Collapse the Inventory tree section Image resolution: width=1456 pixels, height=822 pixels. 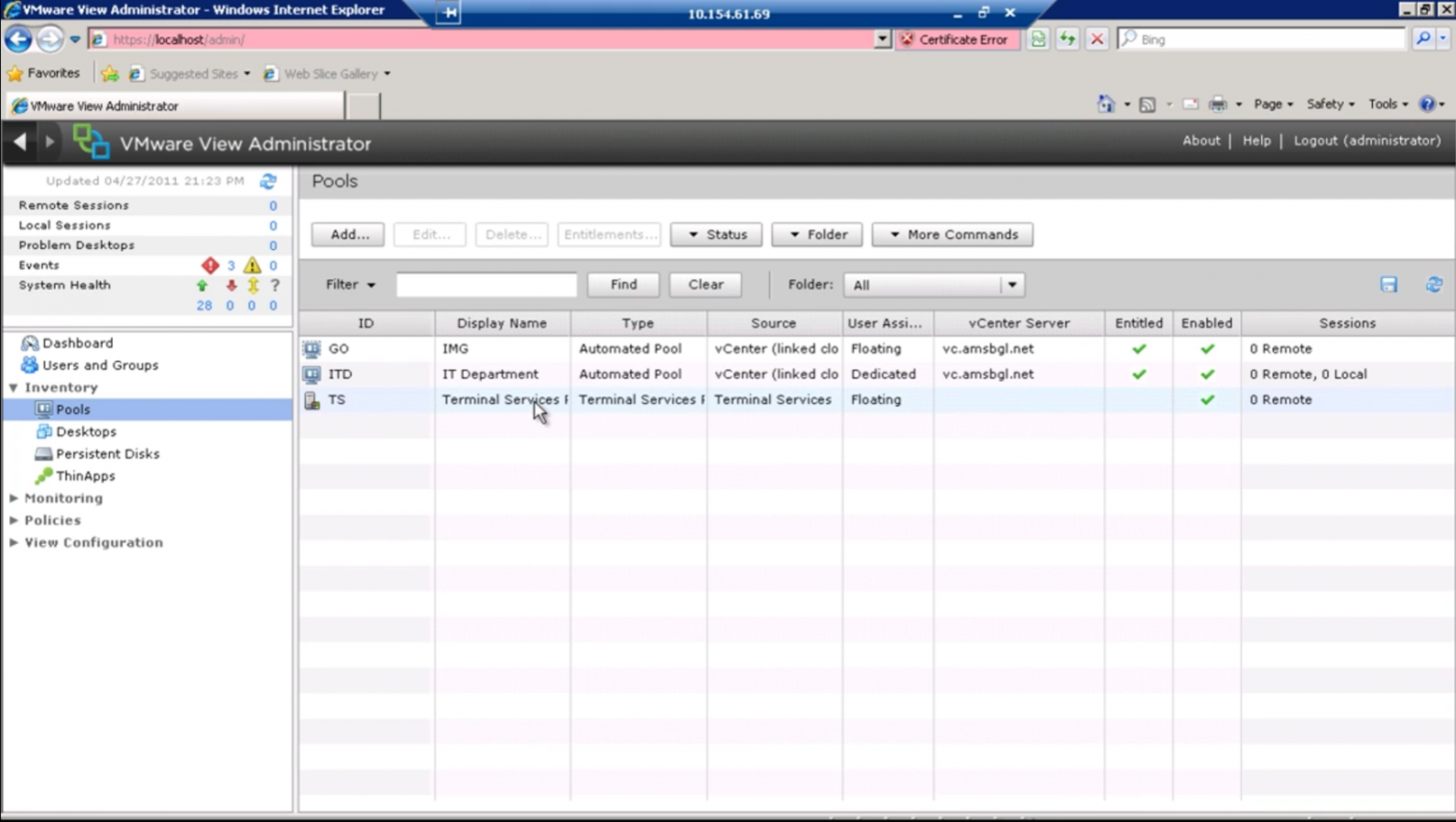(14, 387)
